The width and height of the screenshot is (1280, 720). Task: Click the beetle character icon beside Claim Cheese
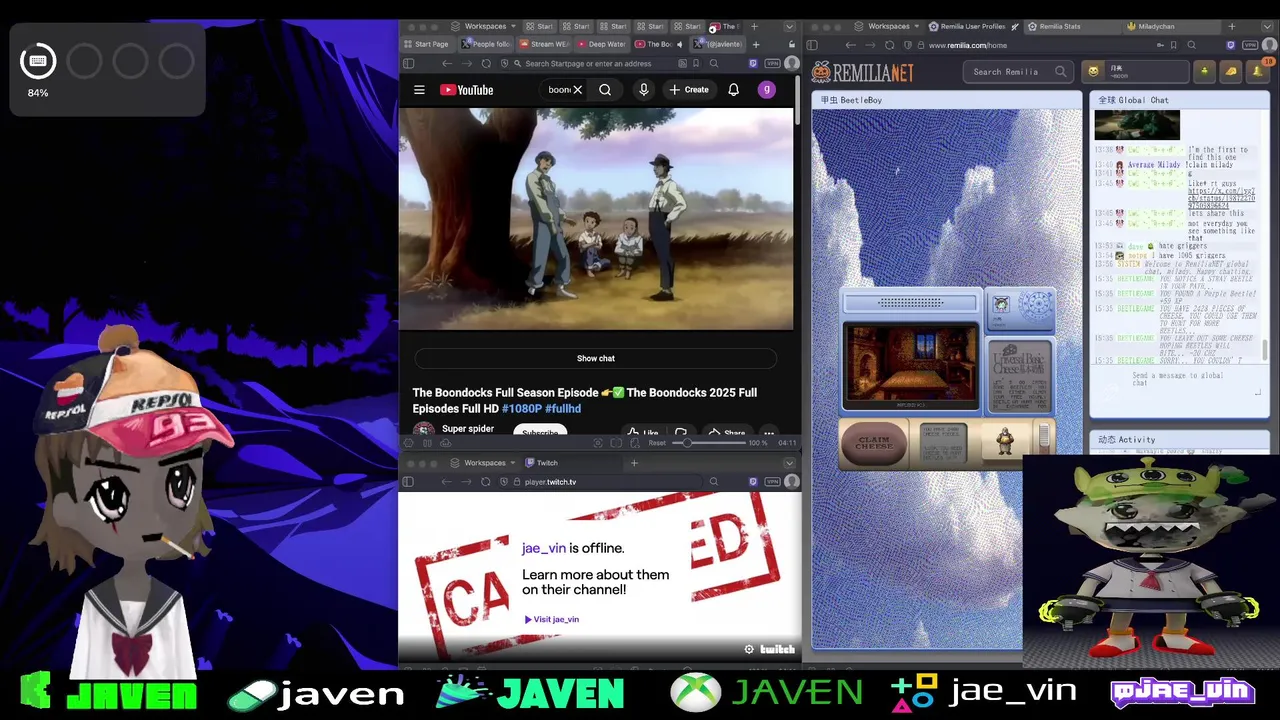pos(1005,441)
